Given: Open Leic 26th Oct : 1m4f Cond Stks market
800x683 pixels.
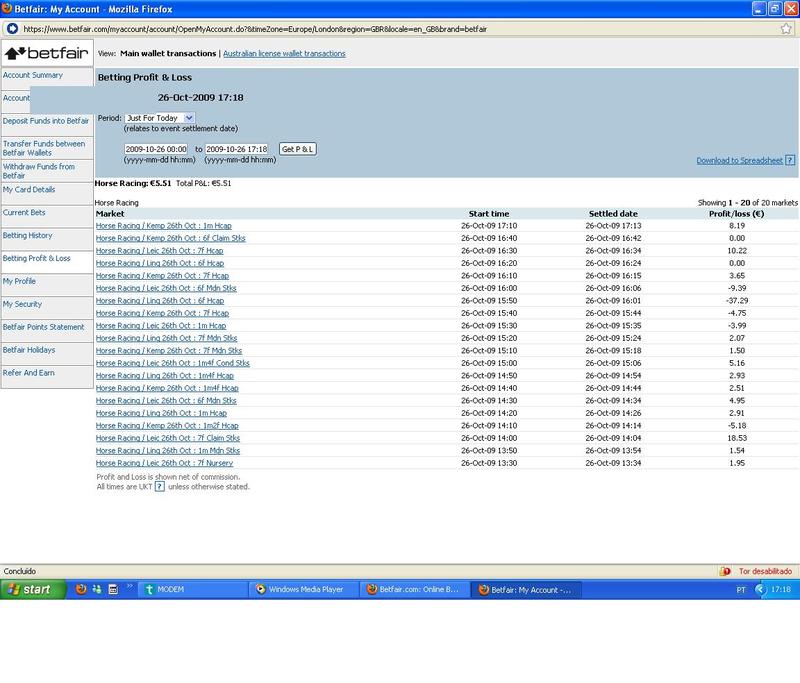Looking at the screenshot, I should pos(172,363).
